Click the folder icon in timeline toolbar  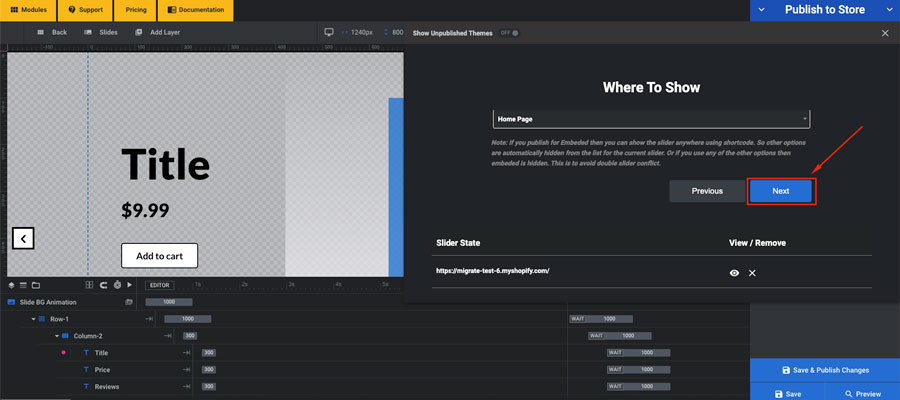(x=36, y=285)
